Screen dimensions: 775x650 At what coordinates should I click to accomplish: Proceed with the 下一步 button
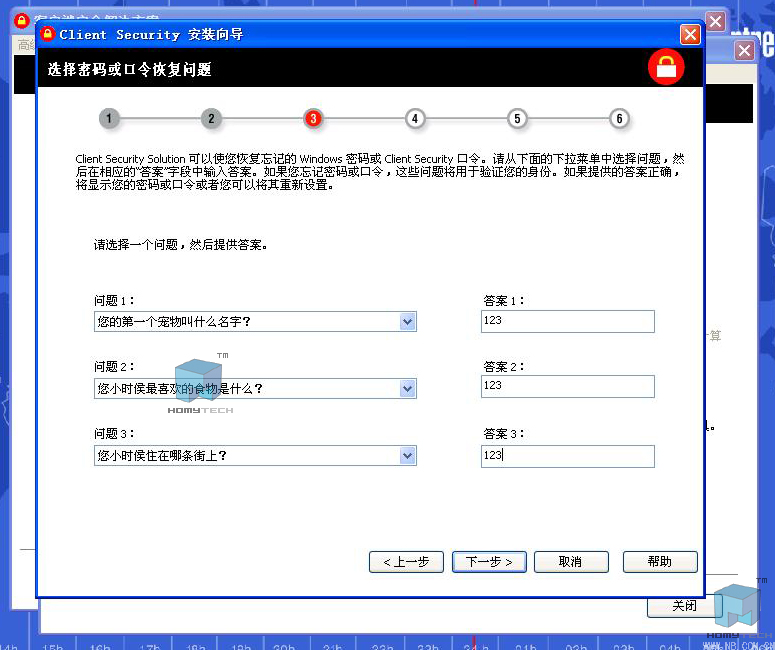coord(489,562)
